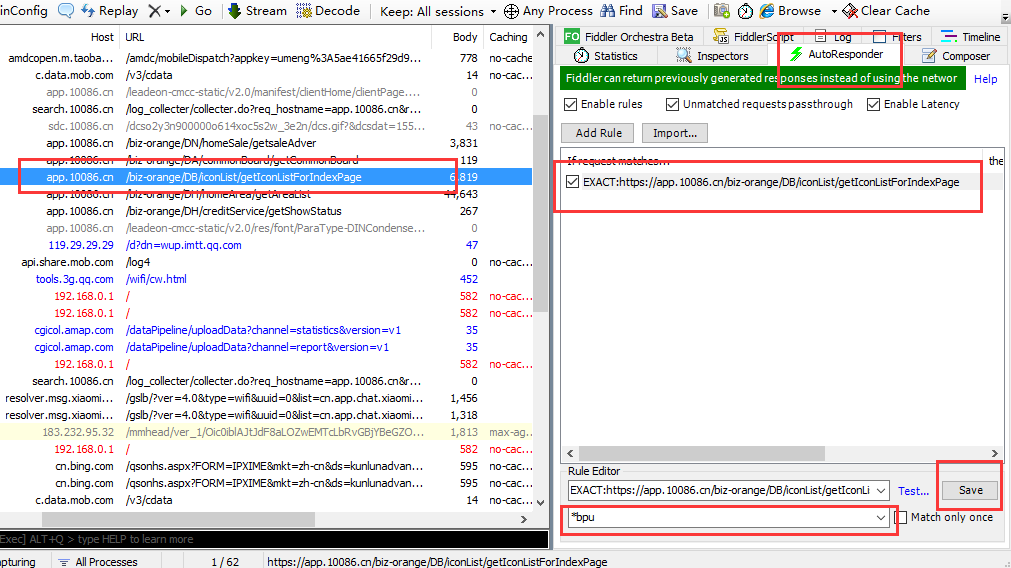Image resolution: width=1011 pixels, height=568 pixels.
Task: Click the rules list horizontal scrollbar thumb
Action: coord(701,453)
